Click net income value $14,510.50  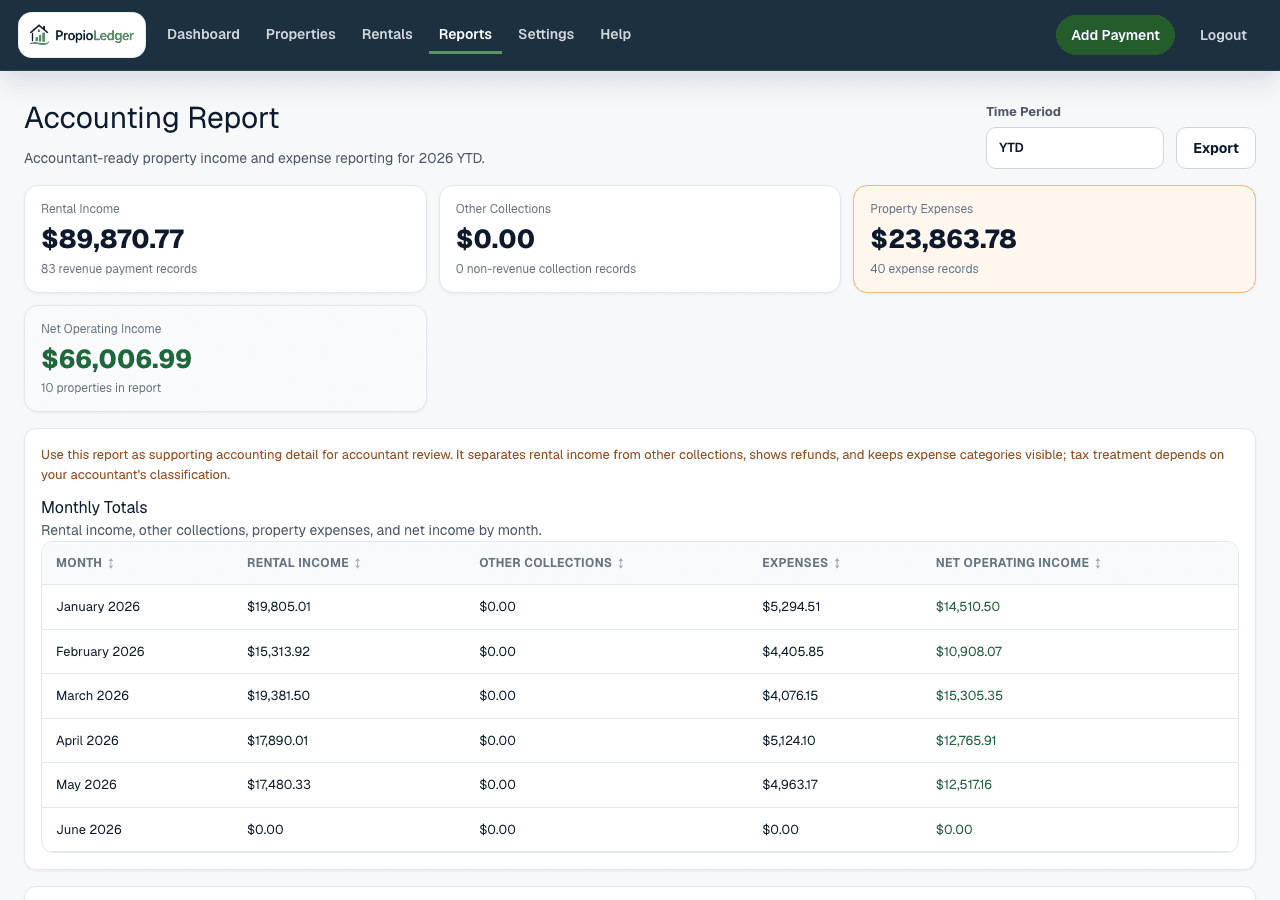point(968,607)
